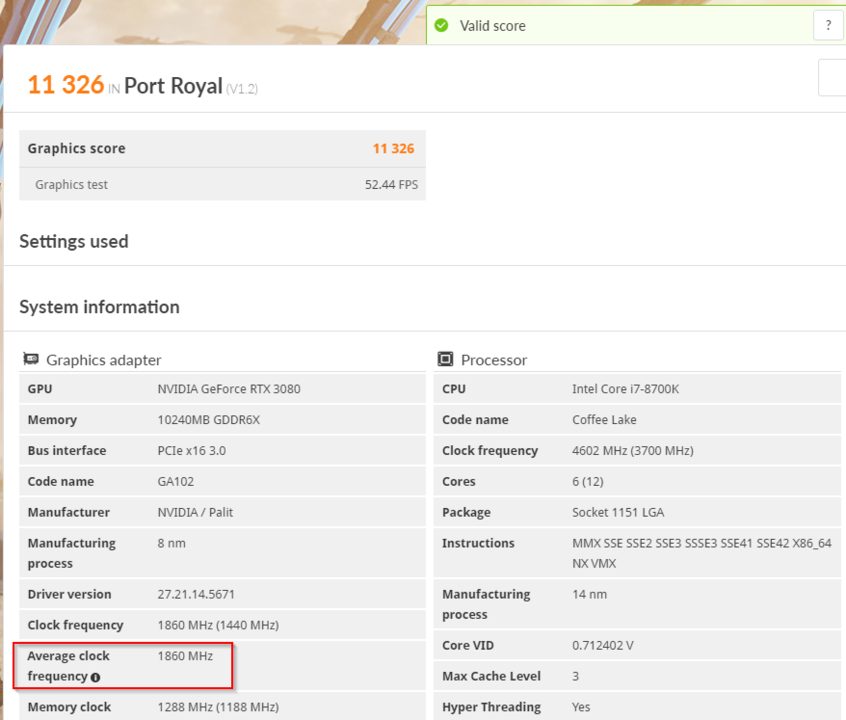Screen dimensions: 846x720
Task: Click the Valid score banner text
Action: (492, 26)
